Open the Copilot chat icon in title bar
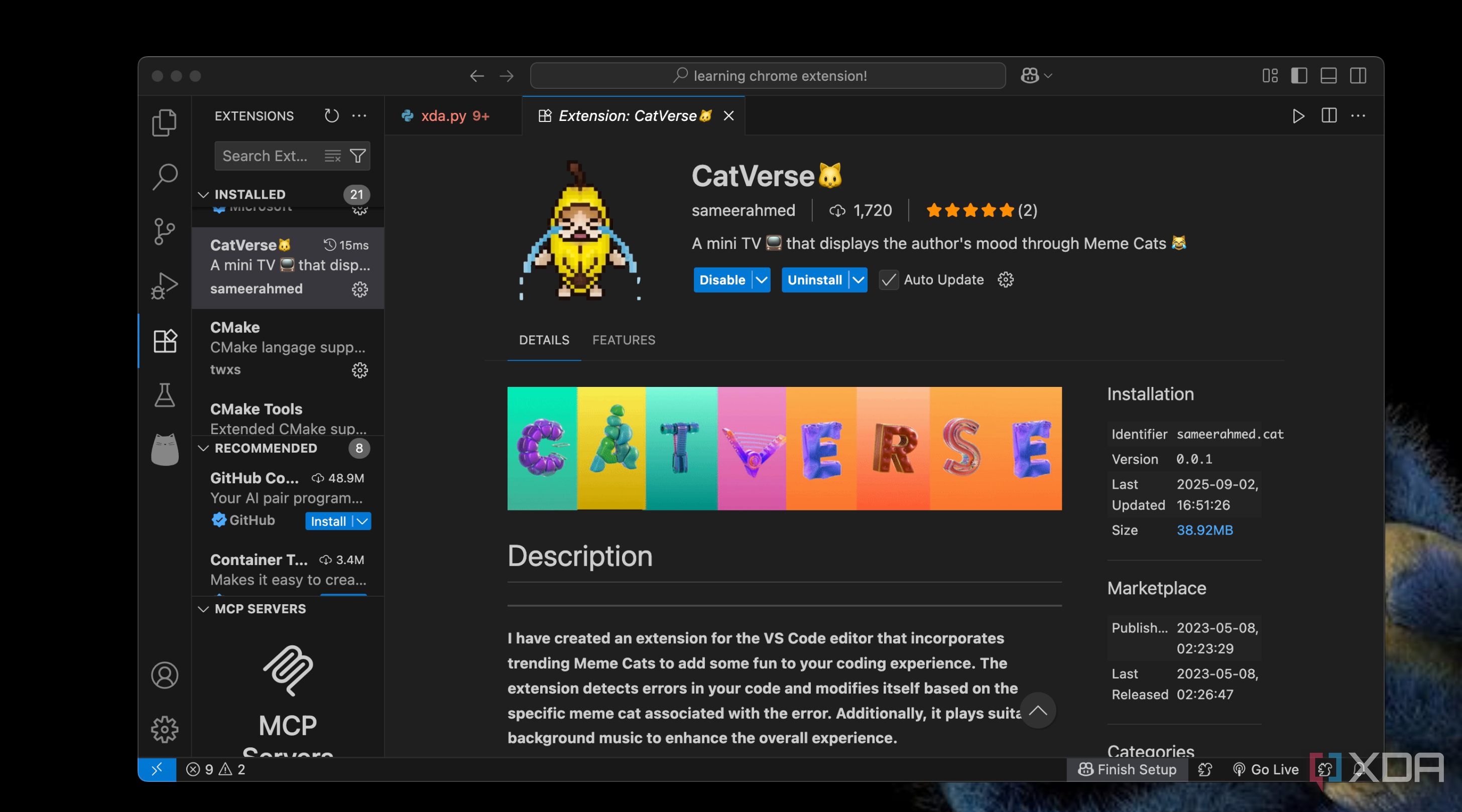Image resolution: width=1462 pixels, height=812 pixels. click(1030, 75)
